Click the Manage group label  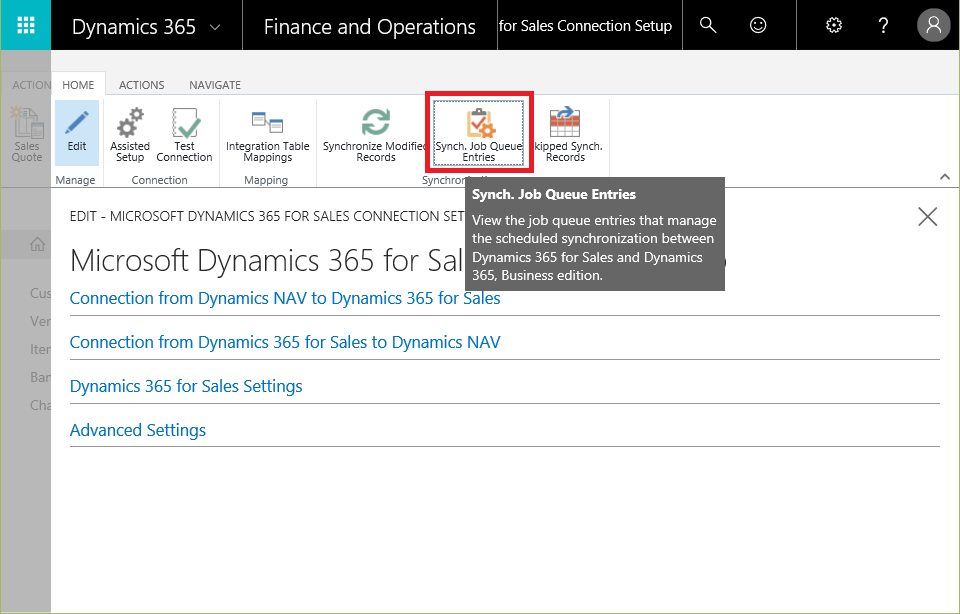tap(75, 180)
